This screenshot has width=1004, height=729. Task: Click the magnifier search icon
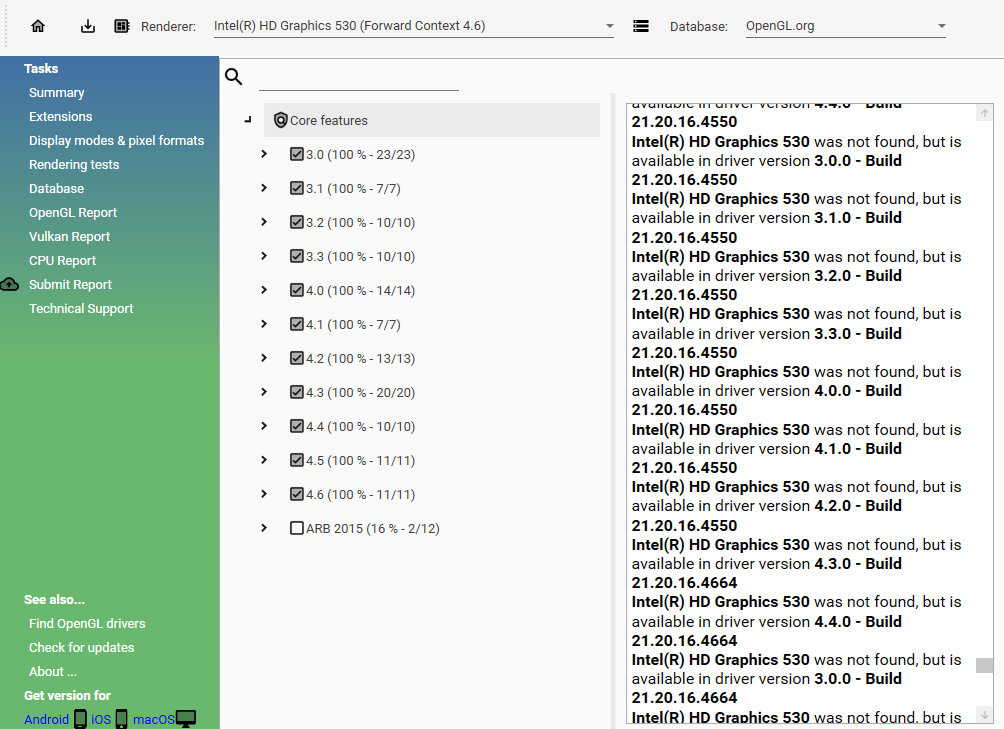tap(234, 77)
